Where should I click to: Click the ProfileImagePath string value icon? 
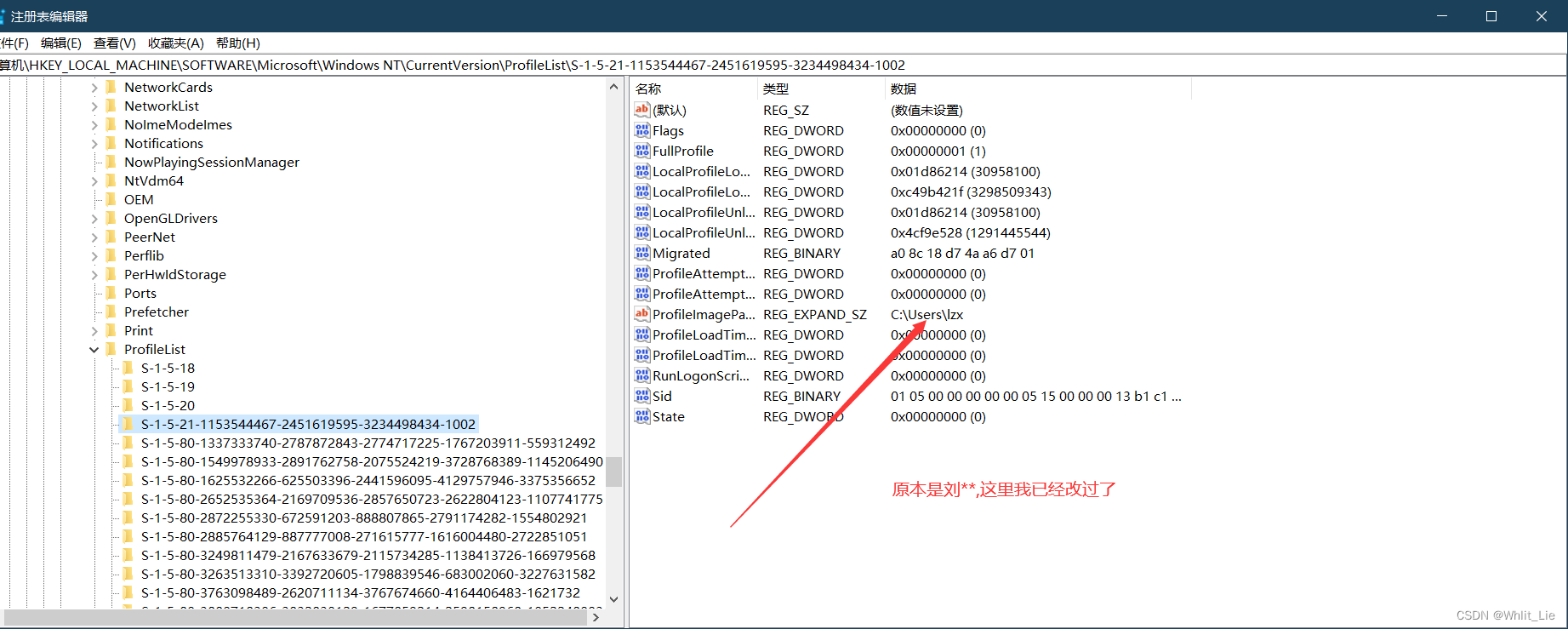pos(642,314)
